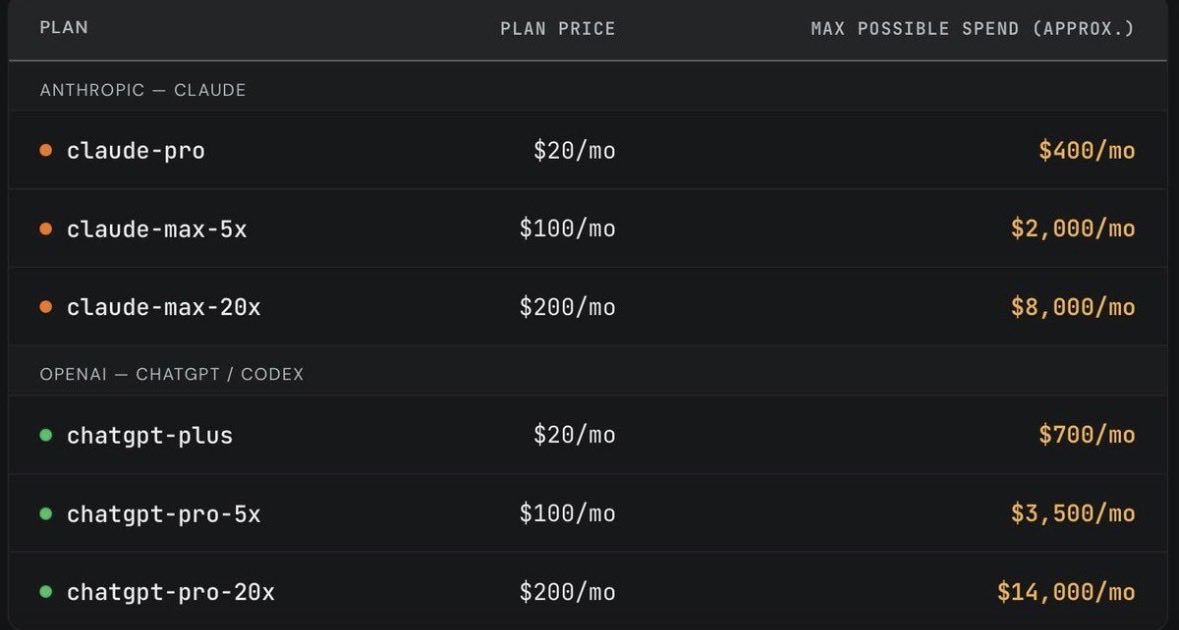1179x630 pixels.
Task: Click the green dot beside chatgpt-plus
Action: [x=46, y=435]
